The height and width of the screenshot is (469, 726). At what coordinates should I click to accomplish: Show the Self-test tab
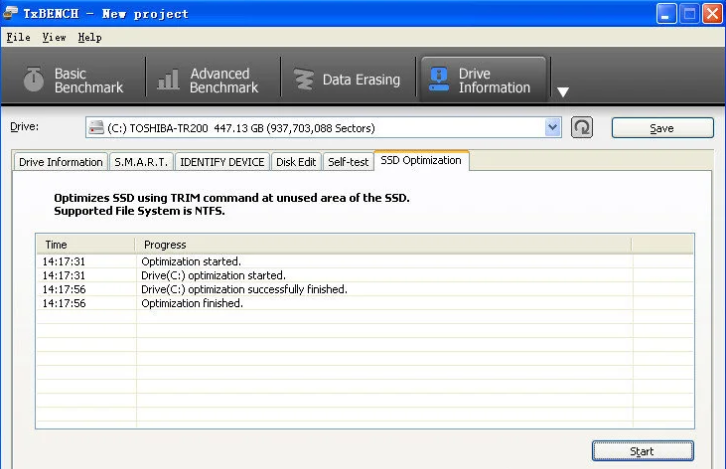click(x=348, y=162)
